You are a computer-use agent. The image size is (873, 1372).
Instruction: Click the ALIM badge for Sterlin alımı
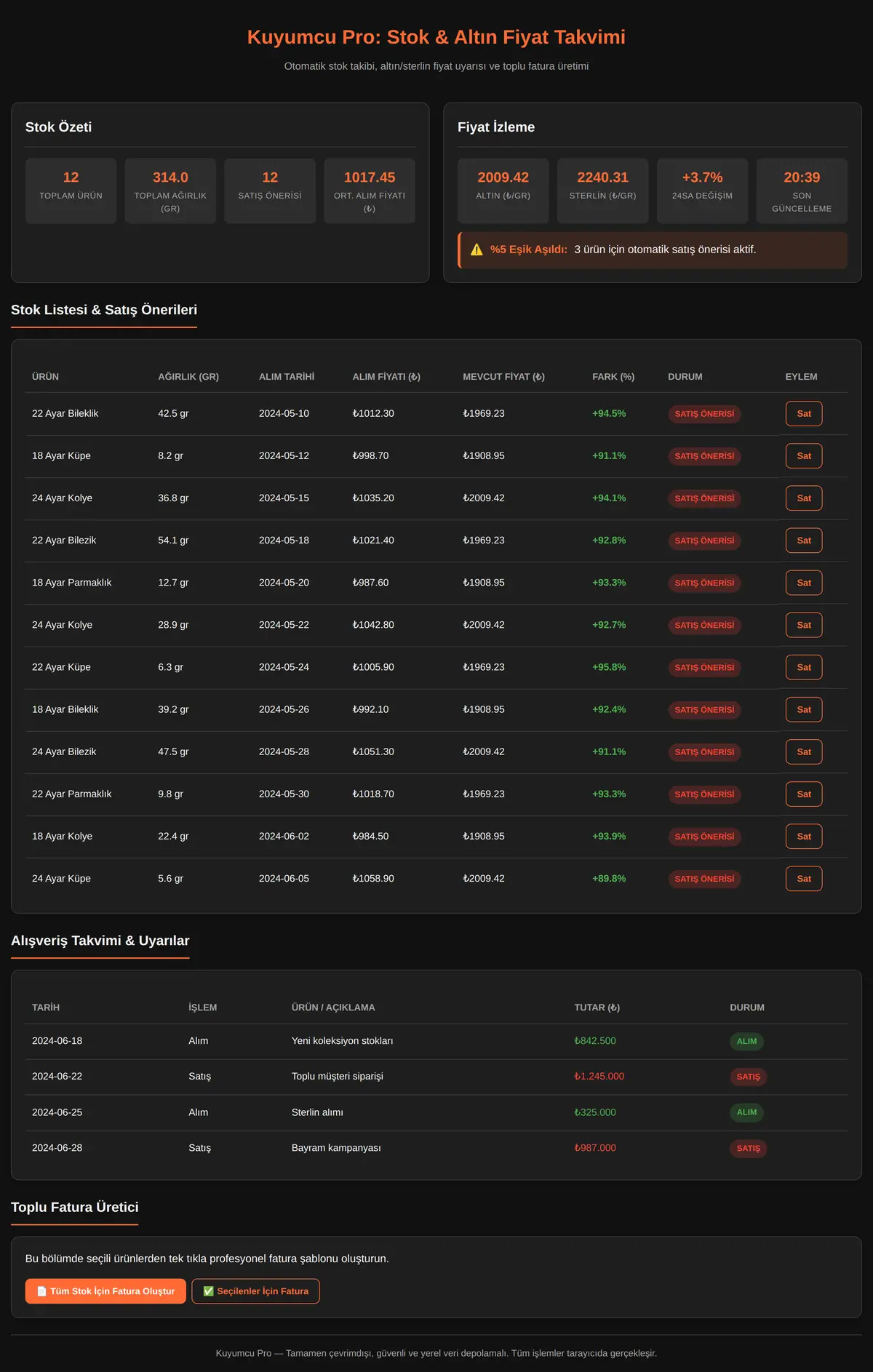tap(746, 1112)
